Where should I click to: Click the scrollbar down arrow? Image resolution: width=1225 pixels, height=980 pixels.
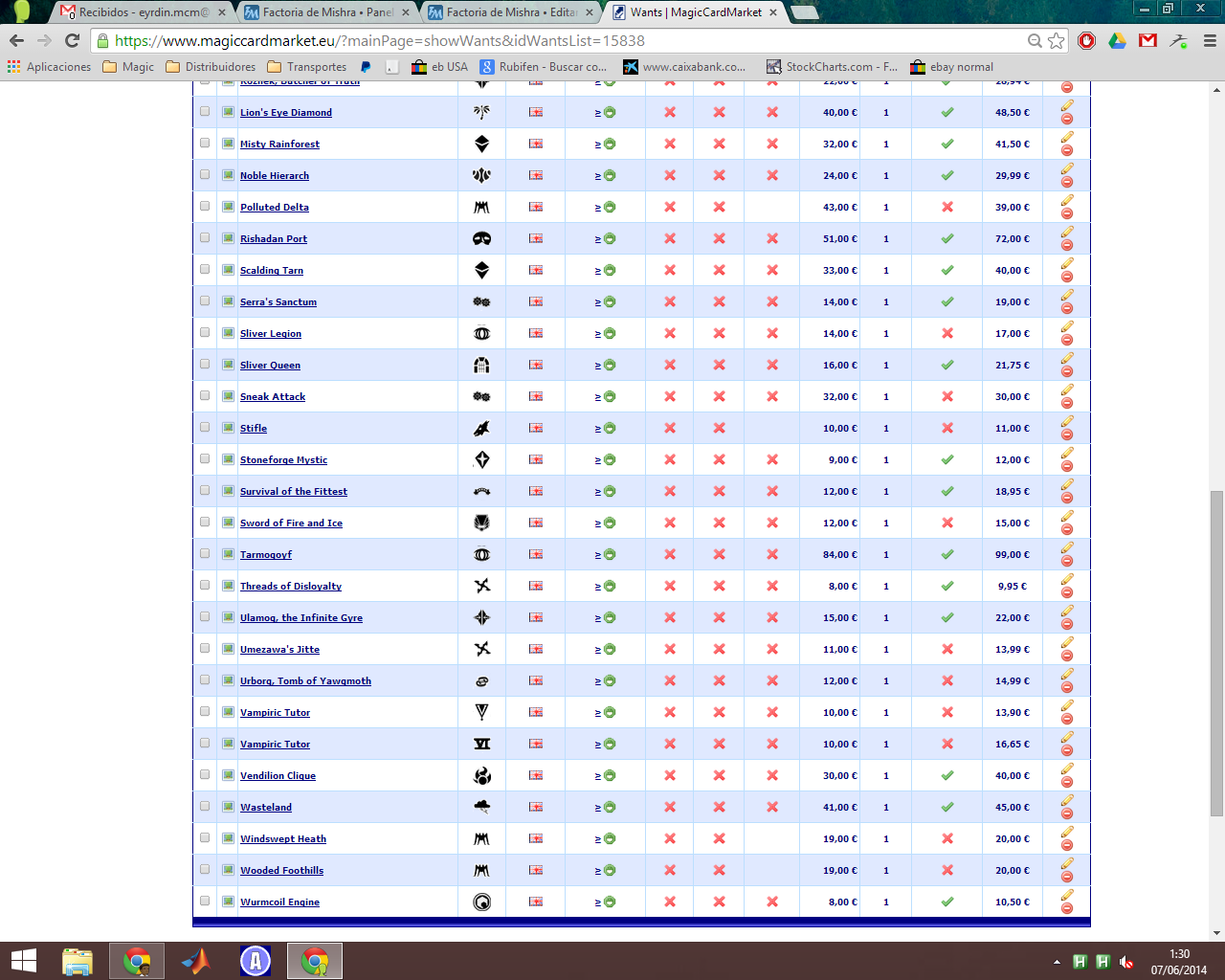pyautogui.click(x=1216, y=933)
